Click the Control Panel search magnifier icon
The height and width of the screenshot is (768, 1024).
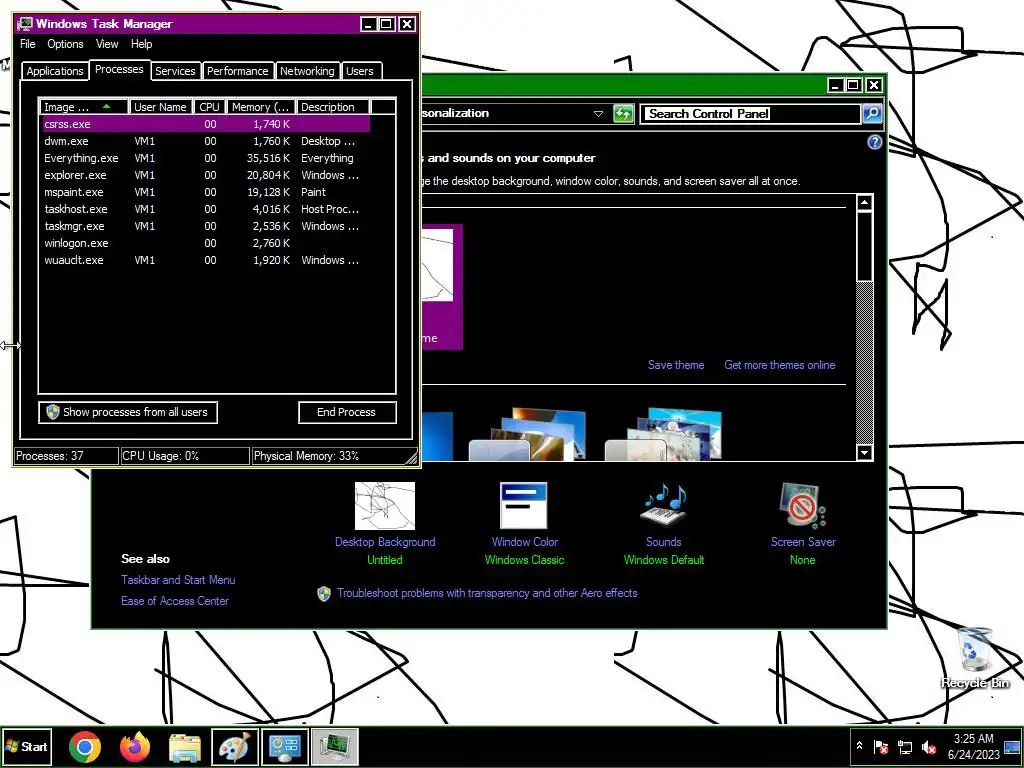pyautogui.click(x=872, y=114)
